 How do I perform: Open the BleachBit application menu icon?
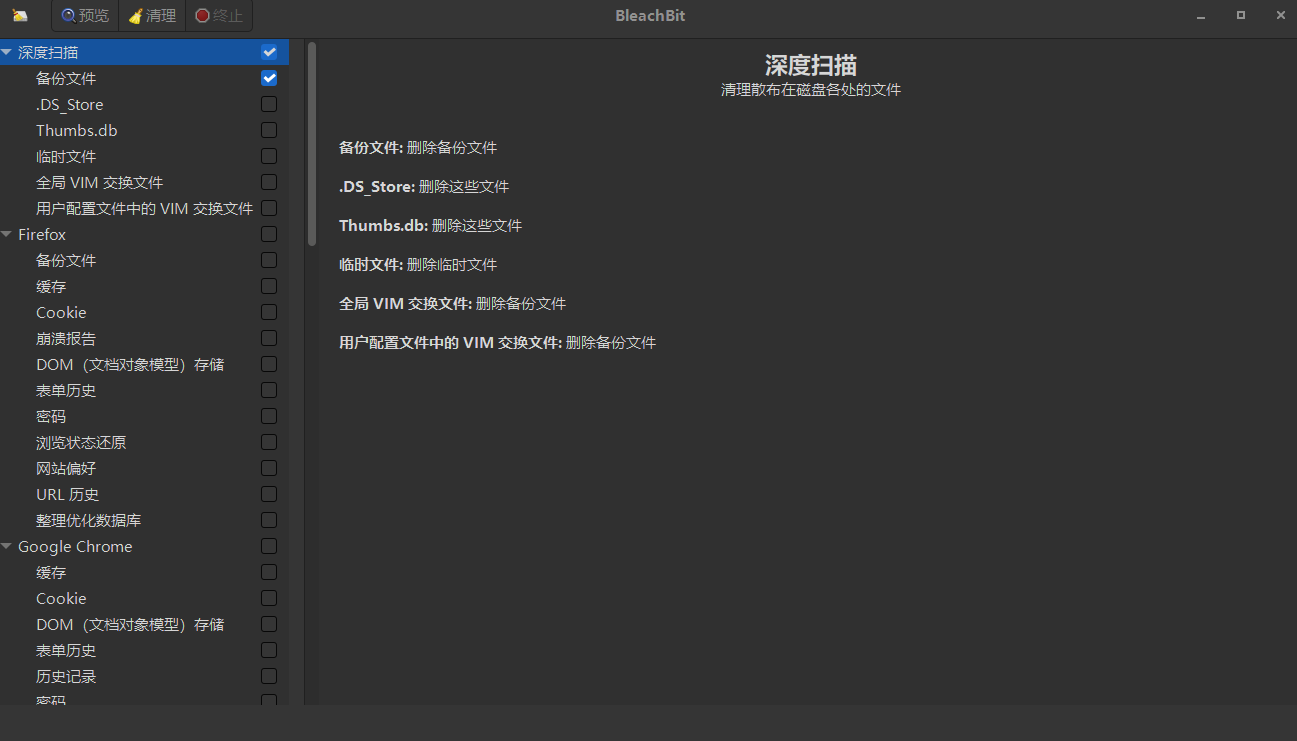pyautogui.click(x=20, y=16)
